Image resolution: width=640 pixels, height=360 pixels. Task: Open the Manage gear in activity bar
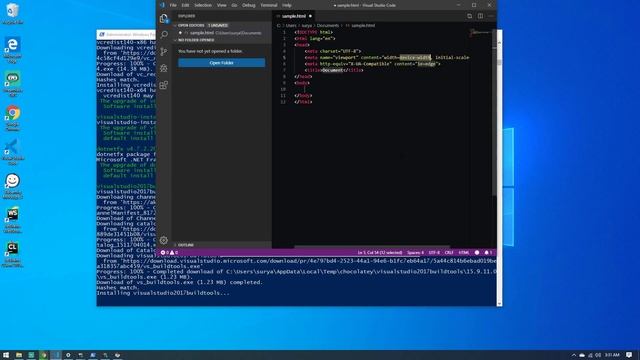point(164,240)
